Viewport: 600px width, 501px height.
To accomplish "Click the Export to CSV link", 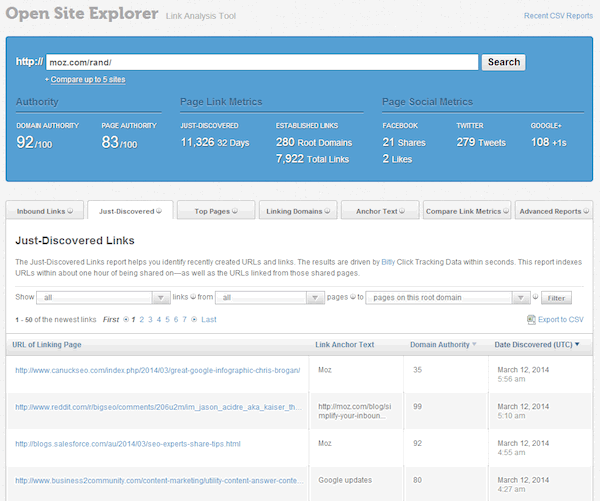I will coord(561,319).
